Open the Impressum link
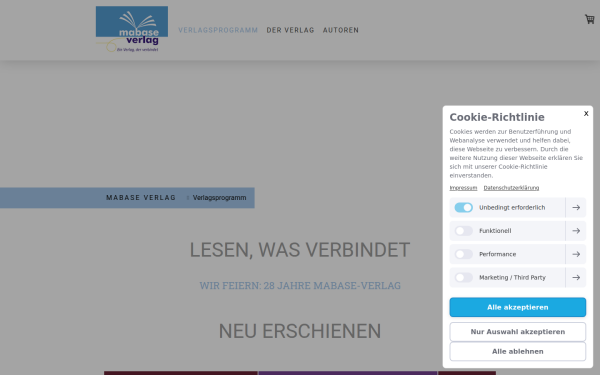600x375 pixels. point(463,188)
